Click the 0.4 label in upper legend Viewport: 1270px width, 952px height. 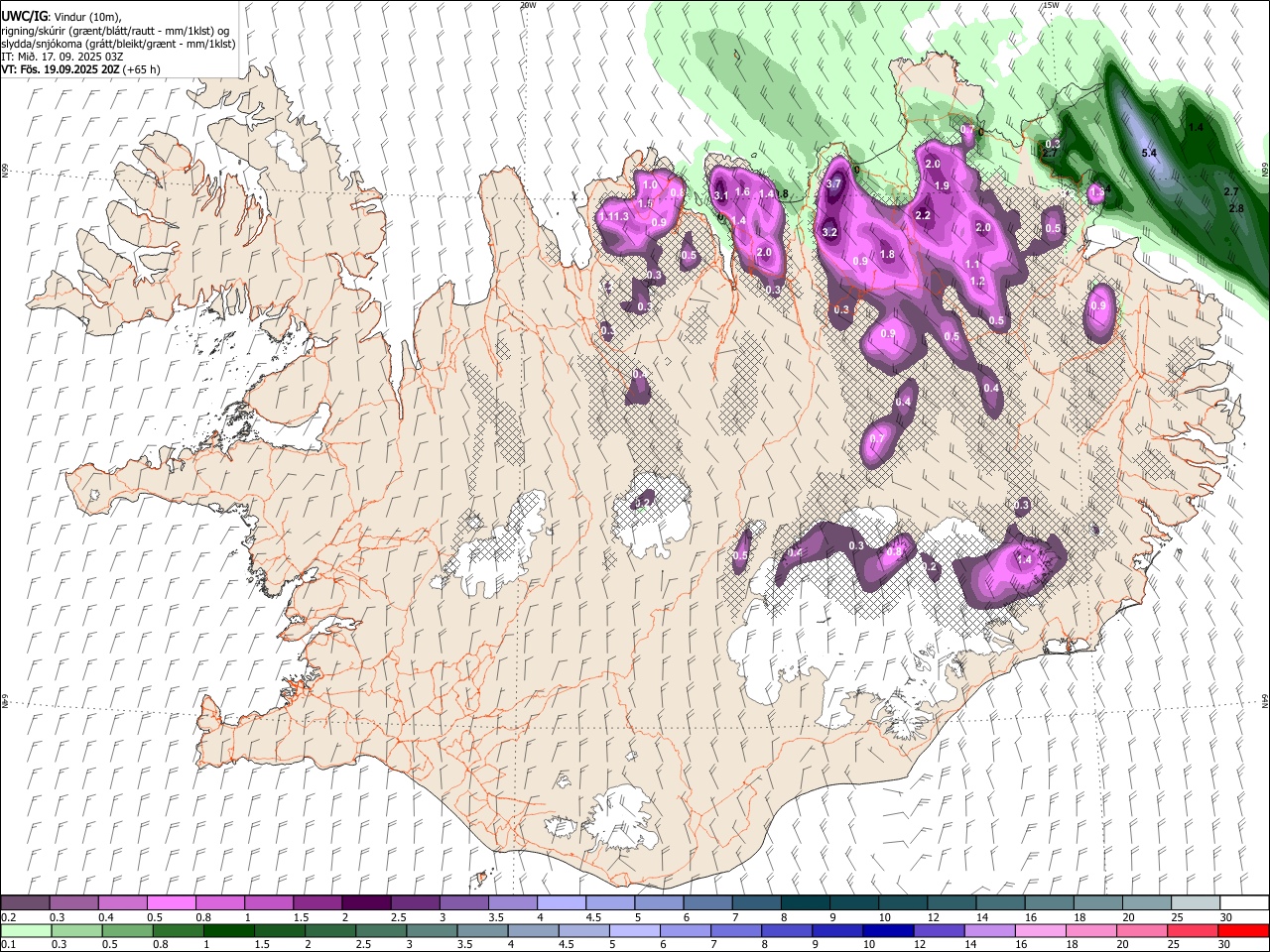(x=106, y=916)
